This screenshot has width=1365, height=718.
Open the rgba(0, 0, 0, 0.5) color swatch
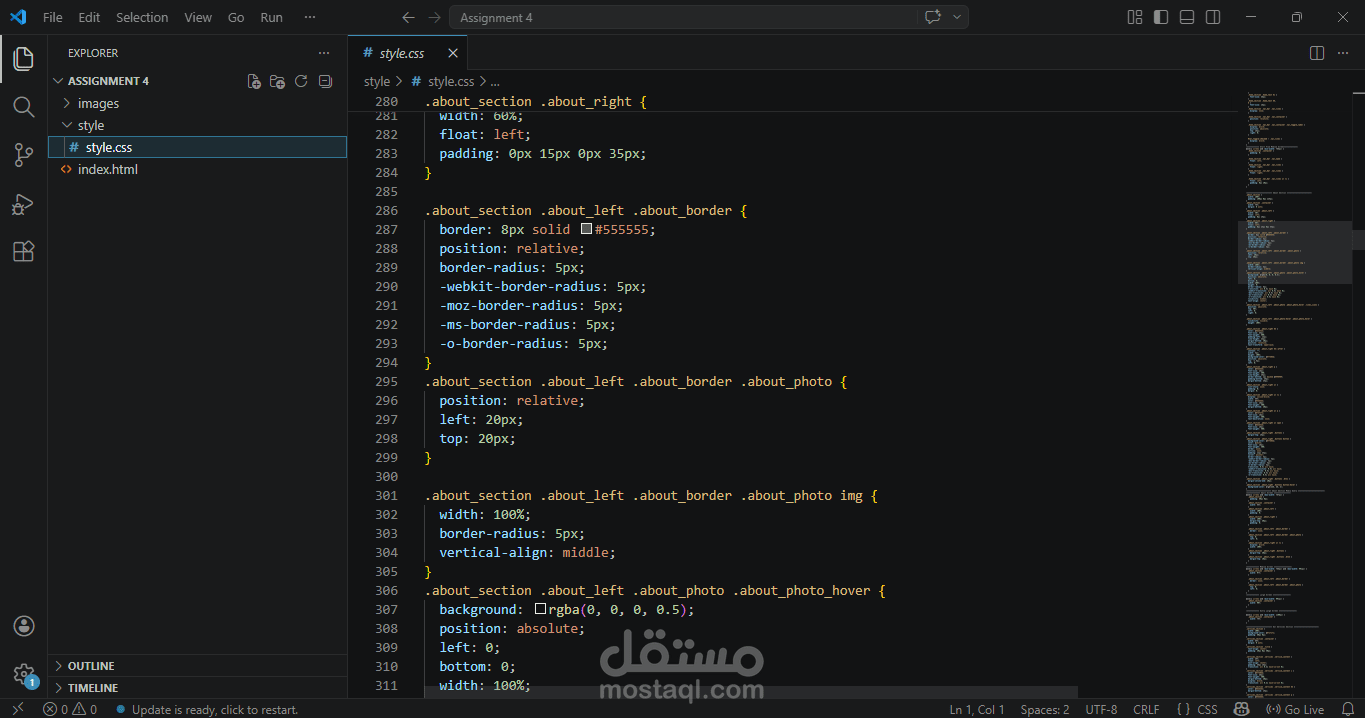tap(540, 609)
